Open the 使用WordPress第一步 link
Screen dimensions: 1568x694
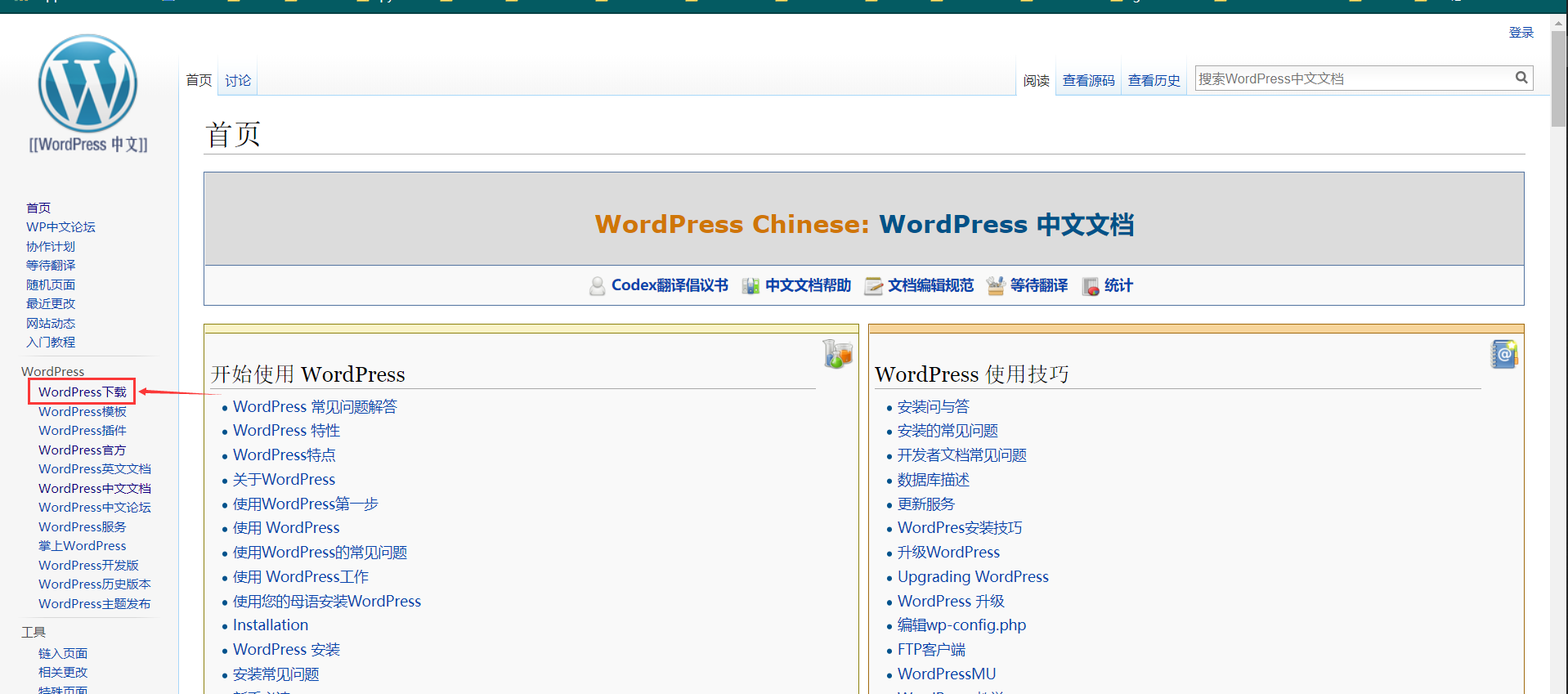(x=306, y=504)
